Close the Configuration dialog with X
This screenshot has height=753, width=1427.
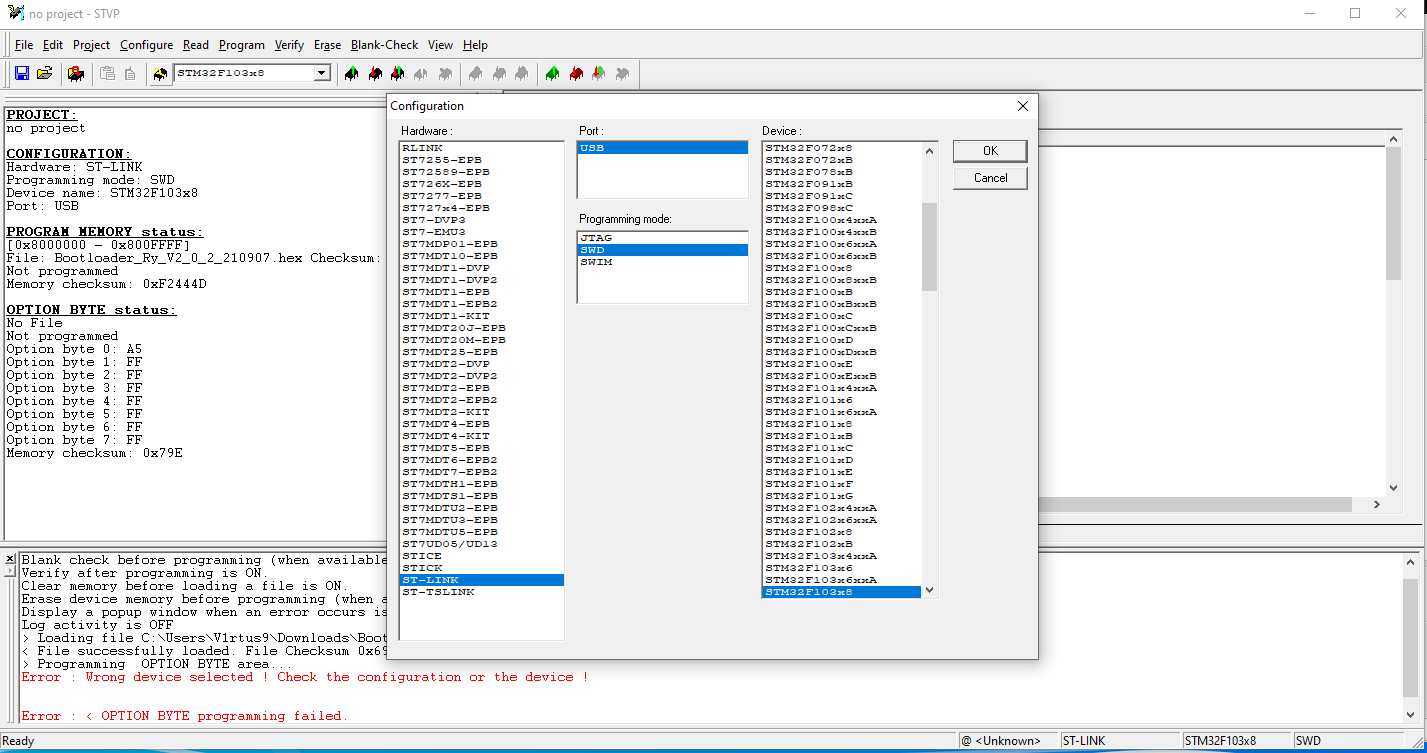pos(1022,106)
